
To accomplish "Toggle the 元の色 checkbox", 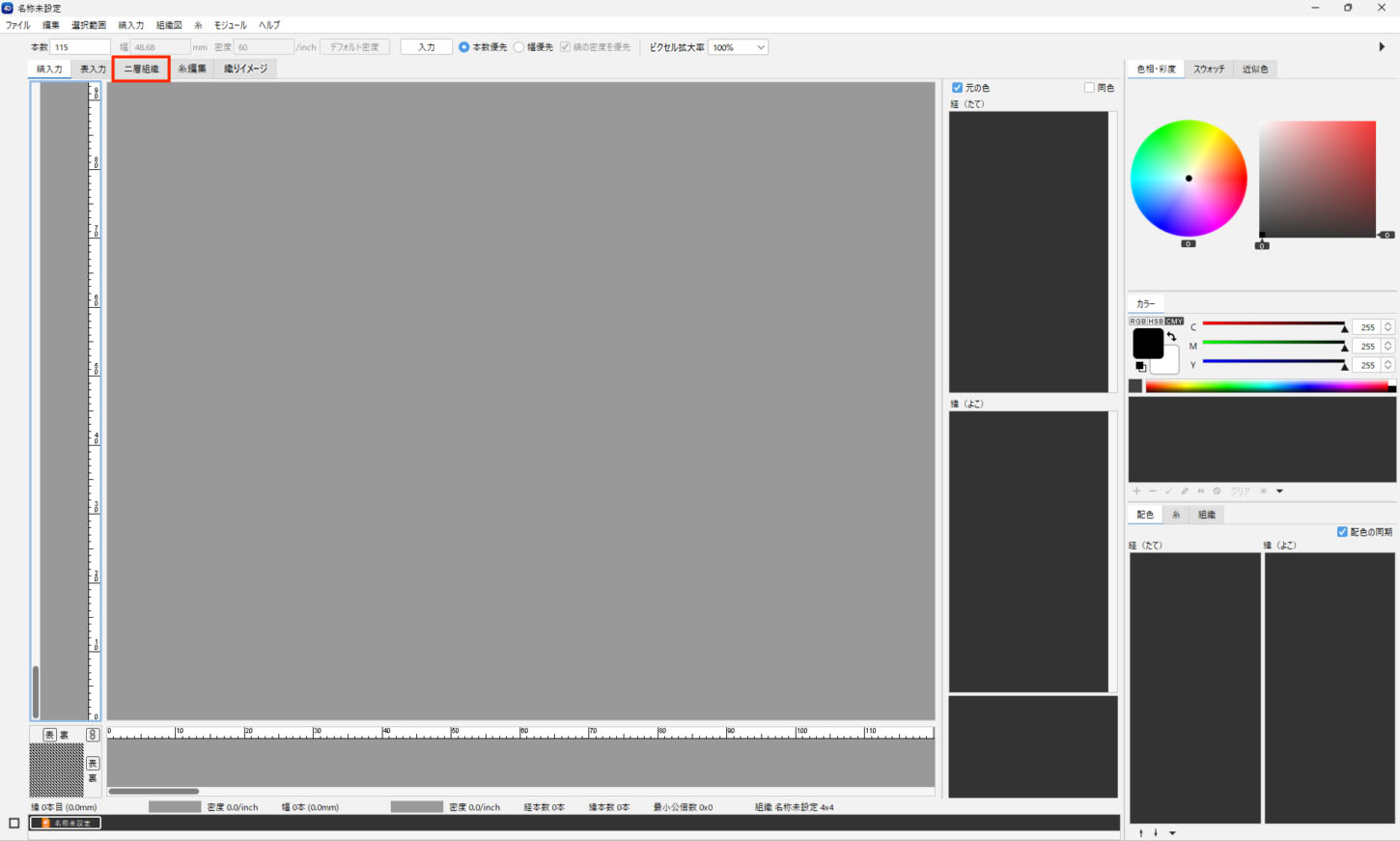I will click(957, 88).
